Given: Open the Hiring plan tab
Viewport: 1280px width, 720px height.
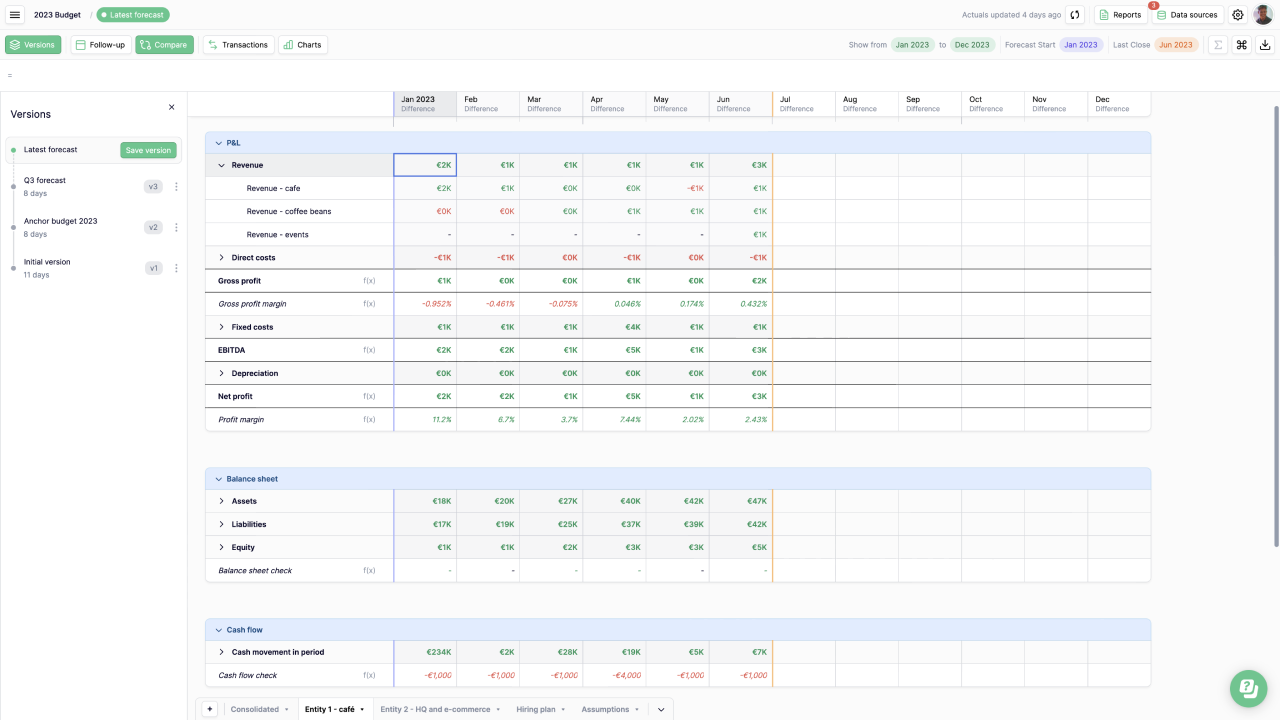Looking at the screenshot, I should pos(536,709).
